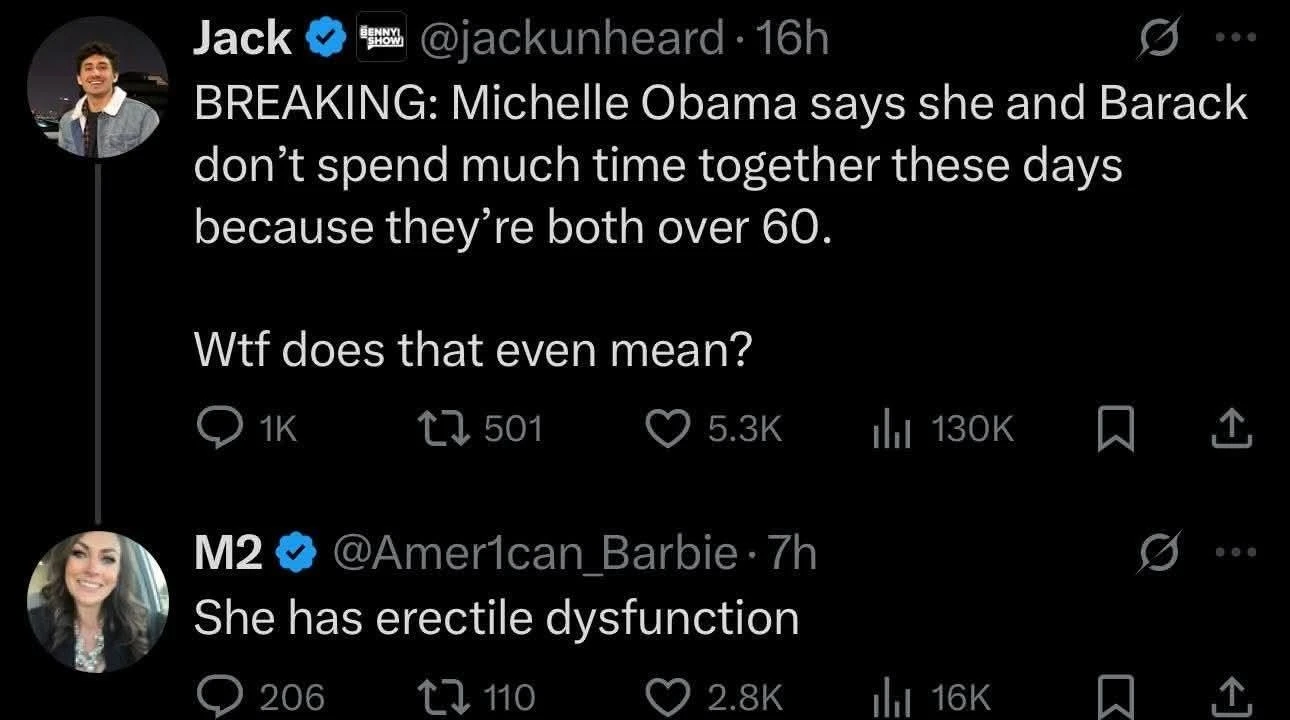Click the Benny Show affiliation badge
The height and width of the screenshot is (720, 1290).
click(380, 38)
